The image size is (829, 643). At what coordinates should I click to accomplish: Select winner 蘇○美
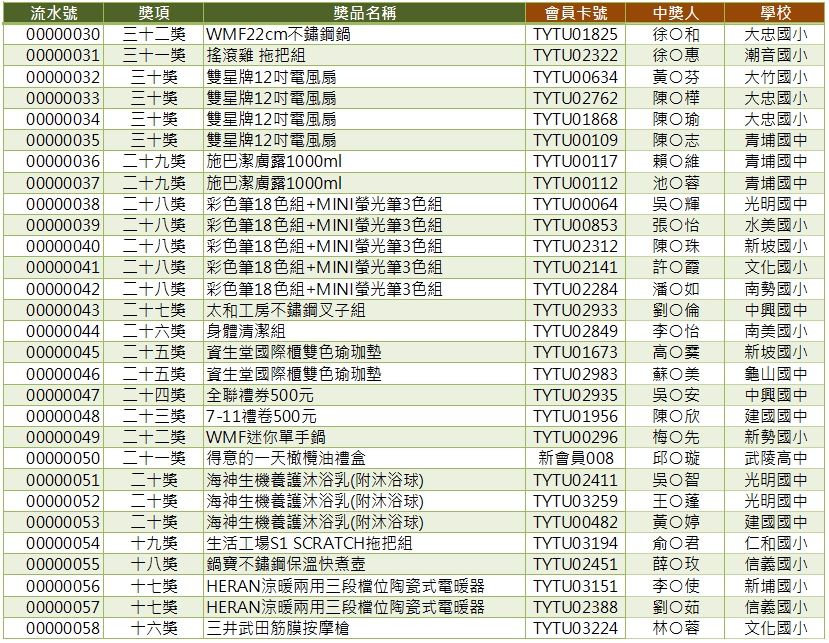[676, 374]
